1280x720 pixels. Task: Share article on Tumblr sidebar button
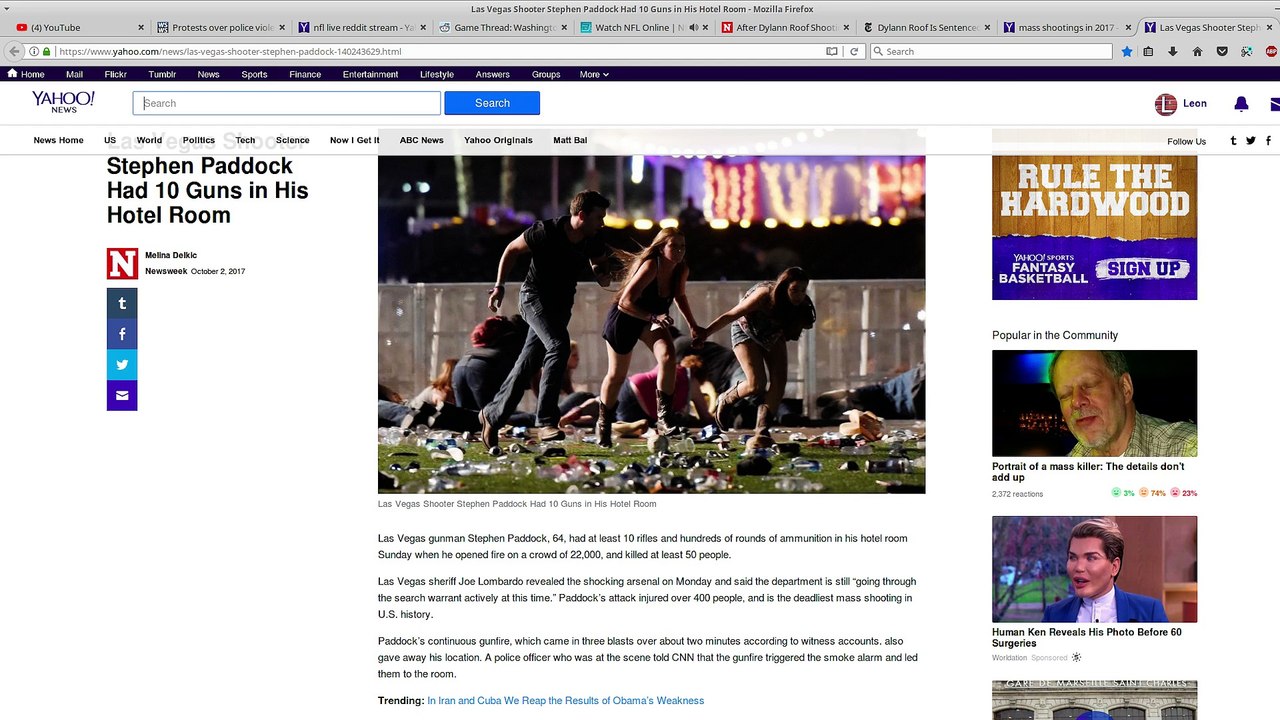tap(122, 303)
